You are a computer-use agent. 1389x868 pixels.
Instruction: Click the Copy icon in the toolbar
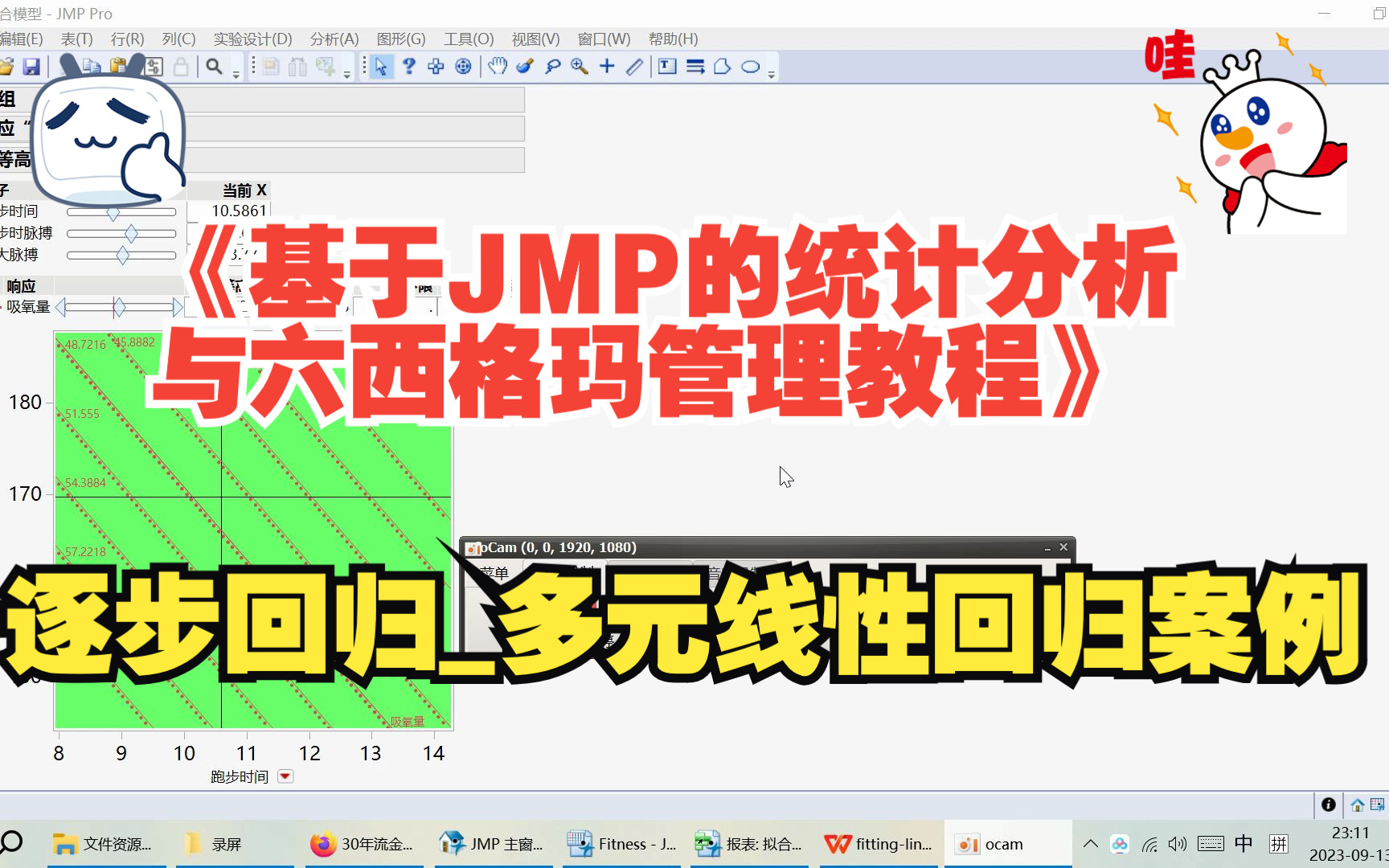tap(90, 67)
